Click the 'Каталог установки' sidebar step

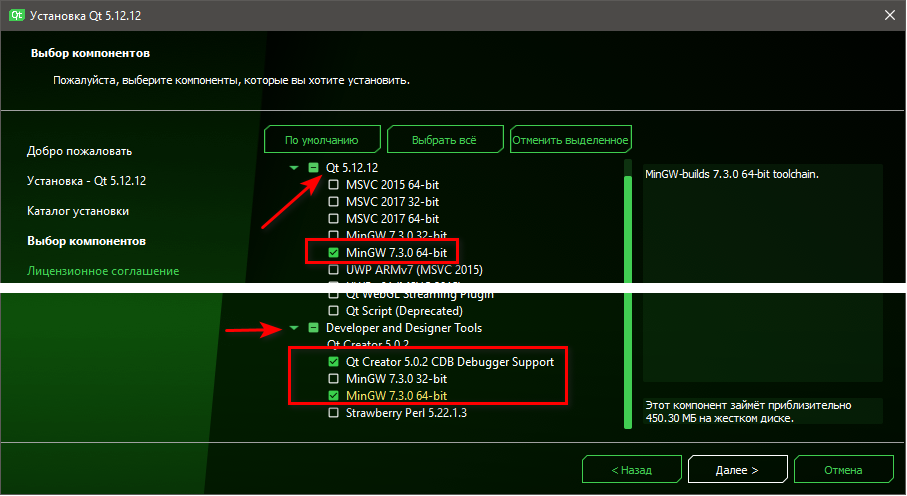(x=78, y=211)
